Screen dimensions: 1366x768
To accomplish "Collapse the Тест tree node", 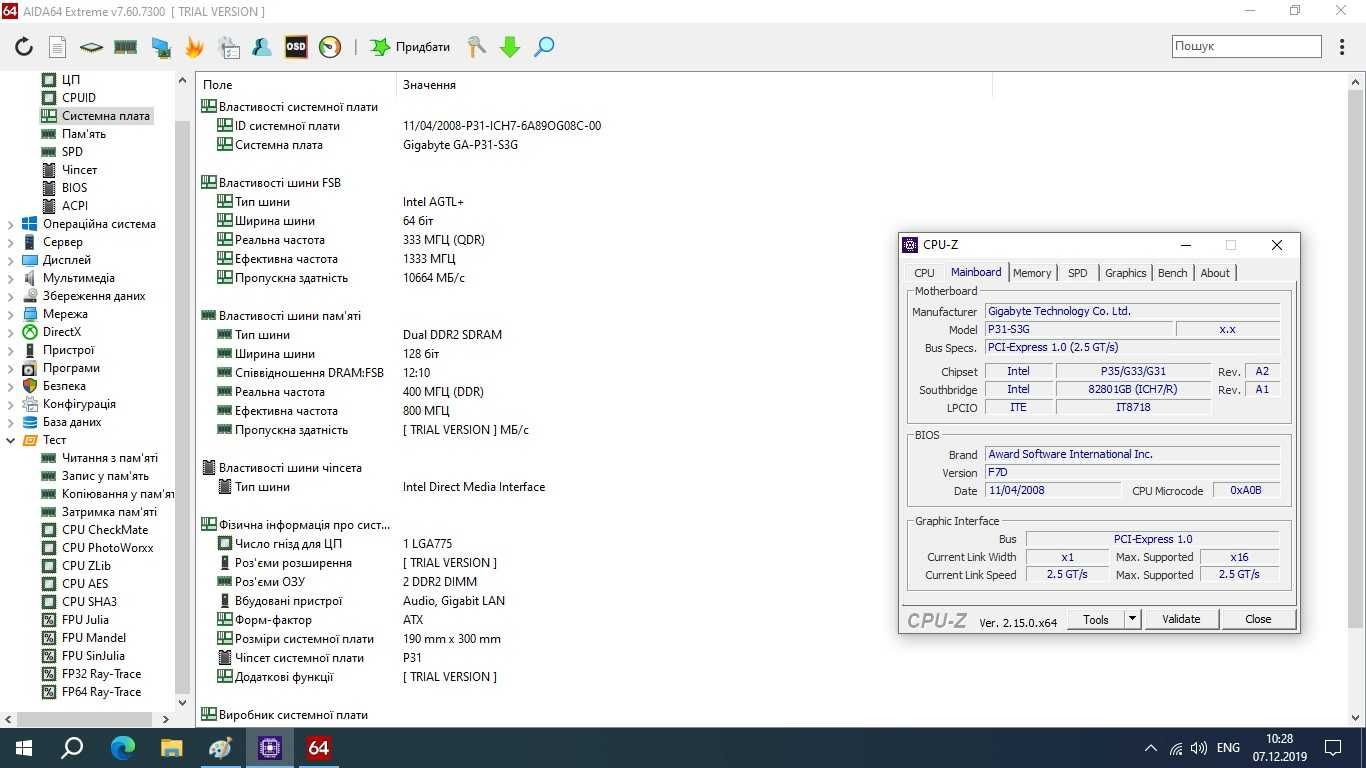I will (x=11, y=440).
